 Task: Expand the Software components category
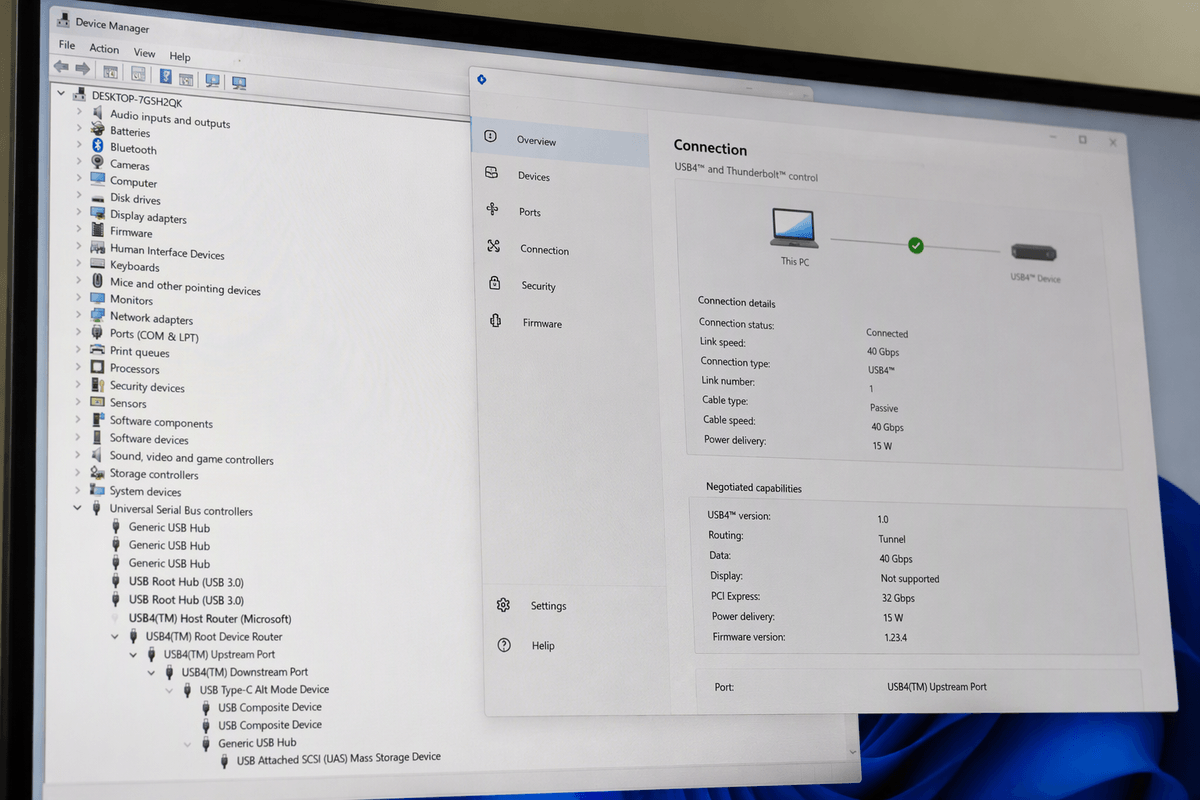coord(78,419)
